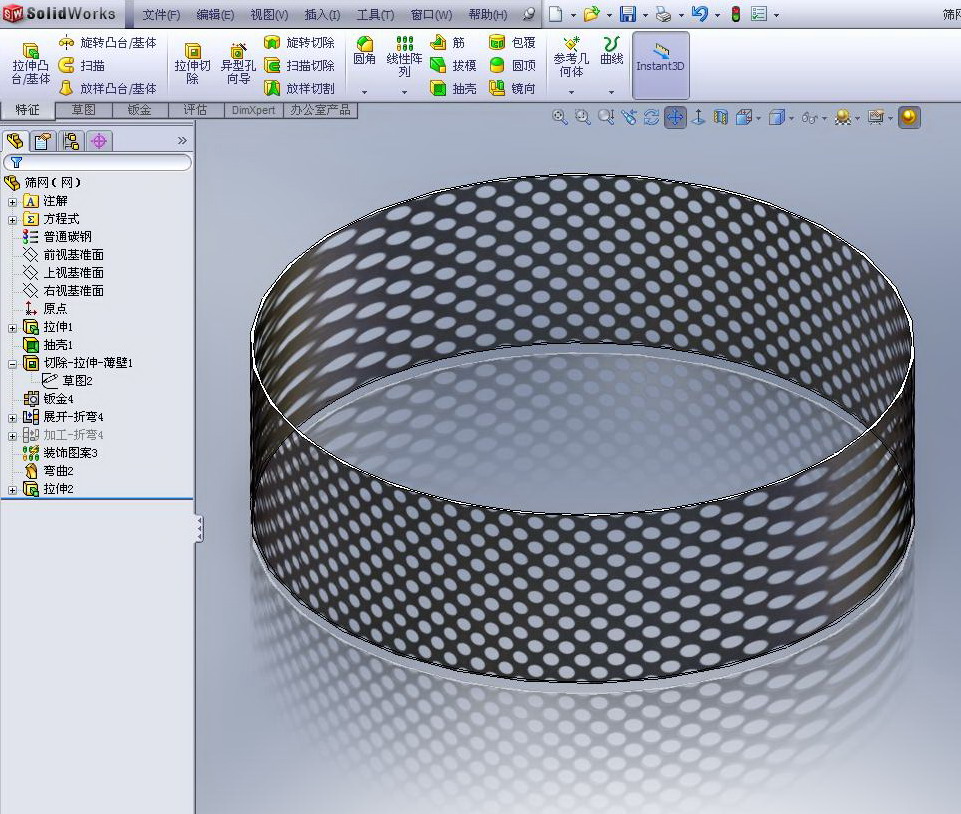
Task: Open the 异型孔向导 hole wizard
Action: pyautogui.click(x=238, y=64)
